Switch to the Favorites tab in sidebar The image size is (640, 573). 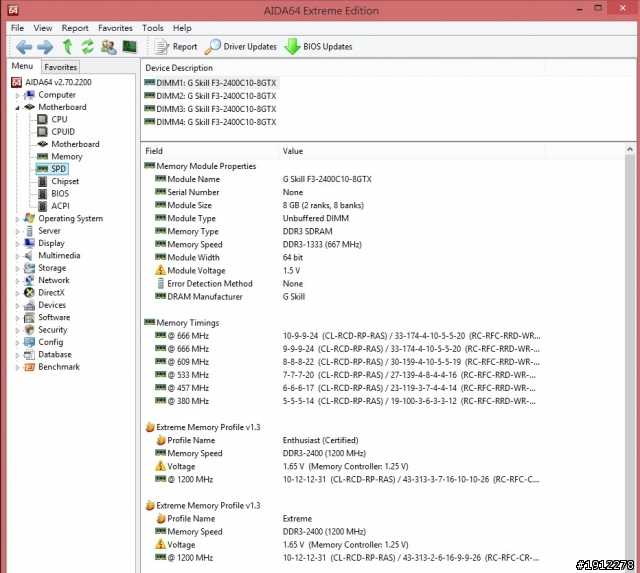point(60,67)
